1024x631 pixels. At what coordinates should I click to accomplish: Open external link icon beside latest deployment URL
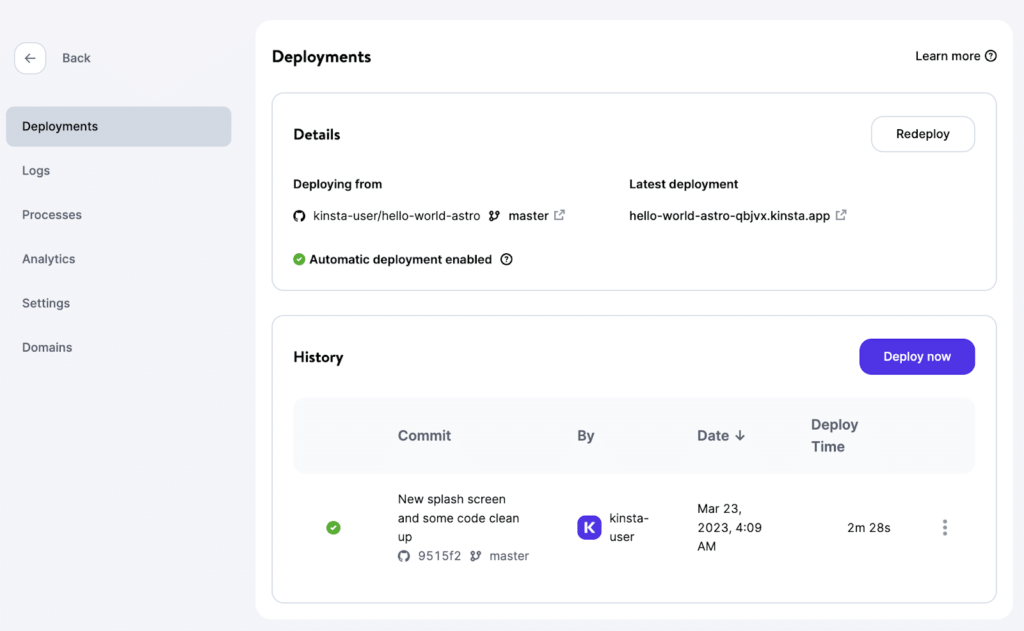tap(841, 215)
